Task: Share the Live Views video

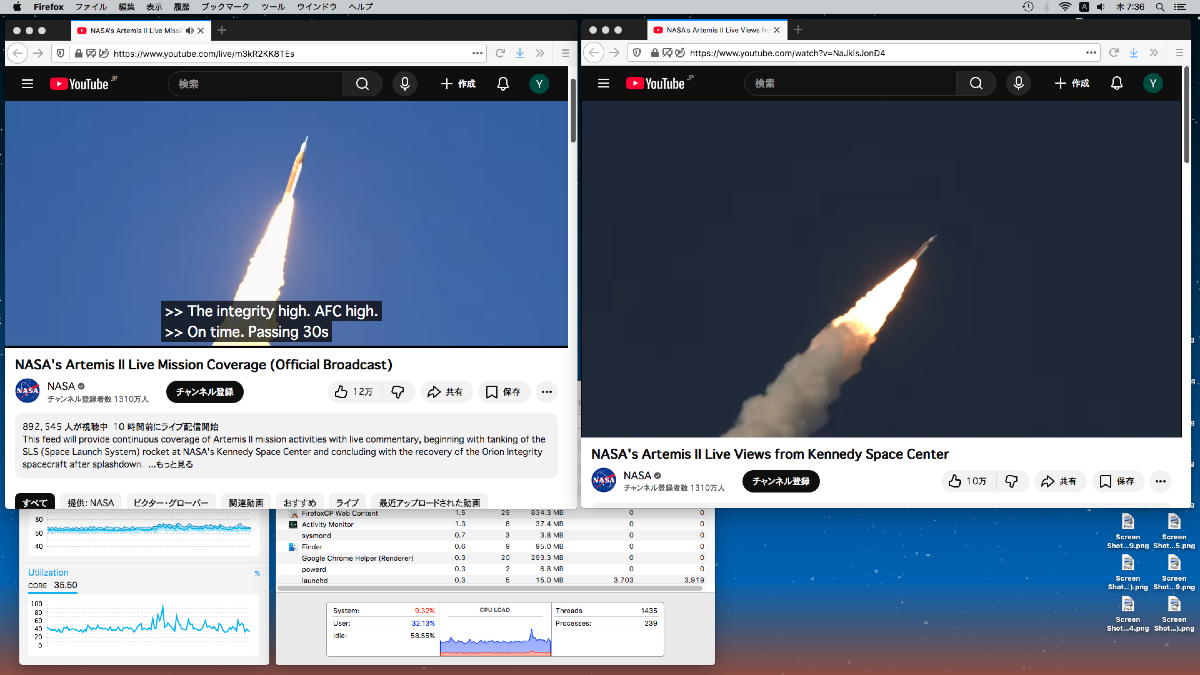Action: [1060, 481]
